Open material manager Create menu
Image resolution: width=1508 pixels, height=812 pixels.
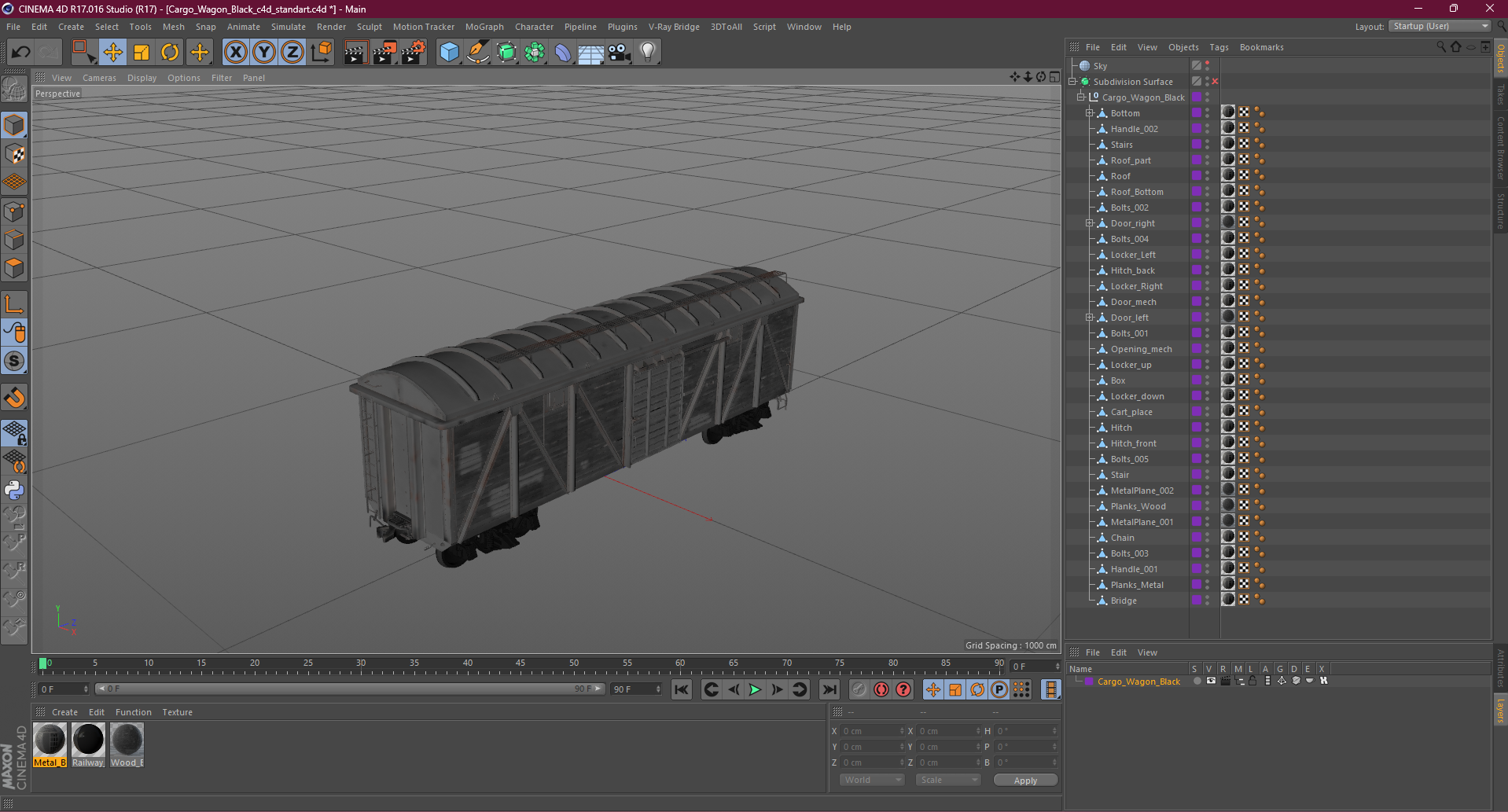click(64, 712)
